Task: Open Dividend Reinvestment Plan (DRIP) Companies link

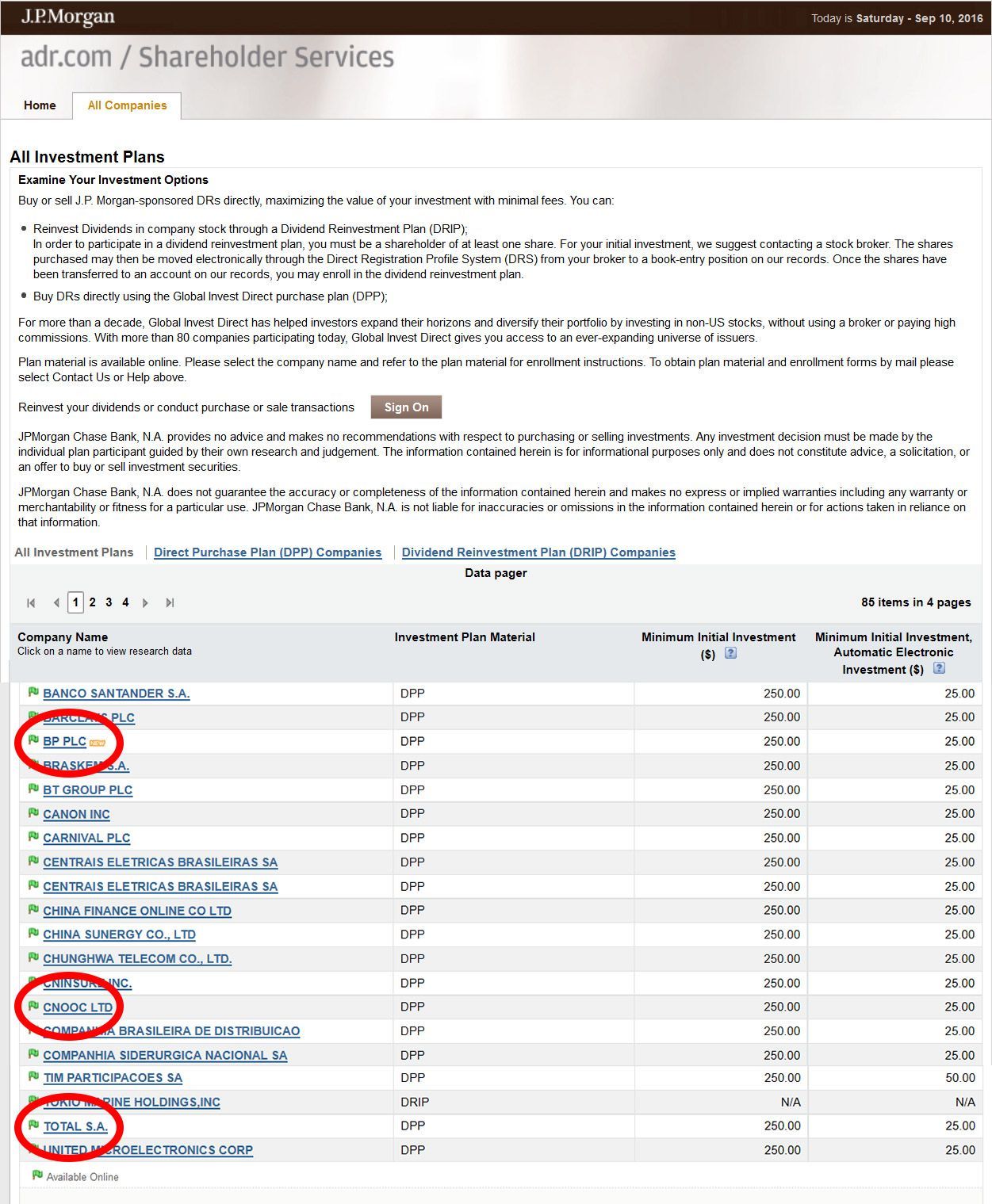Action: 538,552
